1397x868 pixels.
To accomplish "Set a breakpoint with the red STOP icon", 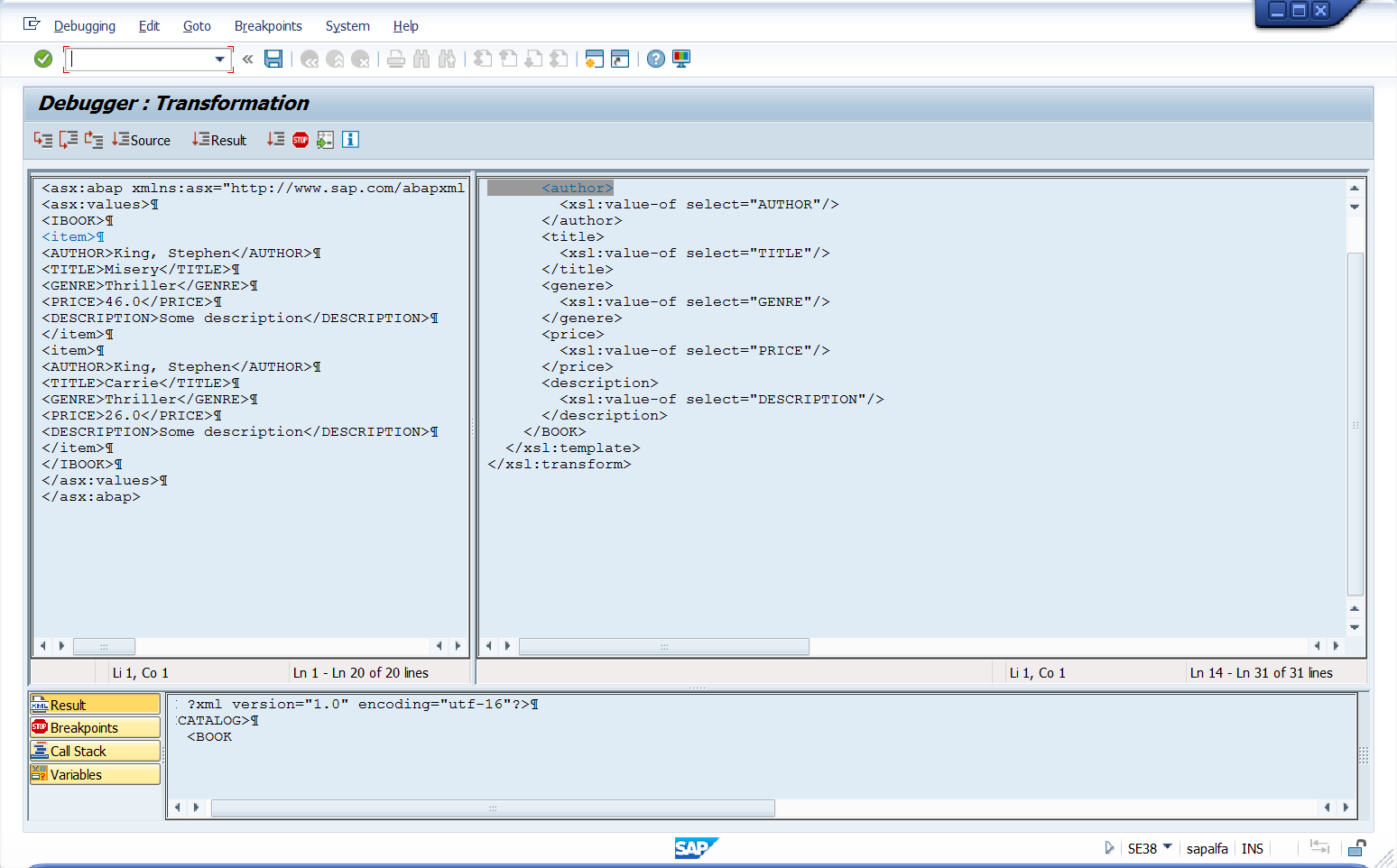I will [x=301, y=140].
